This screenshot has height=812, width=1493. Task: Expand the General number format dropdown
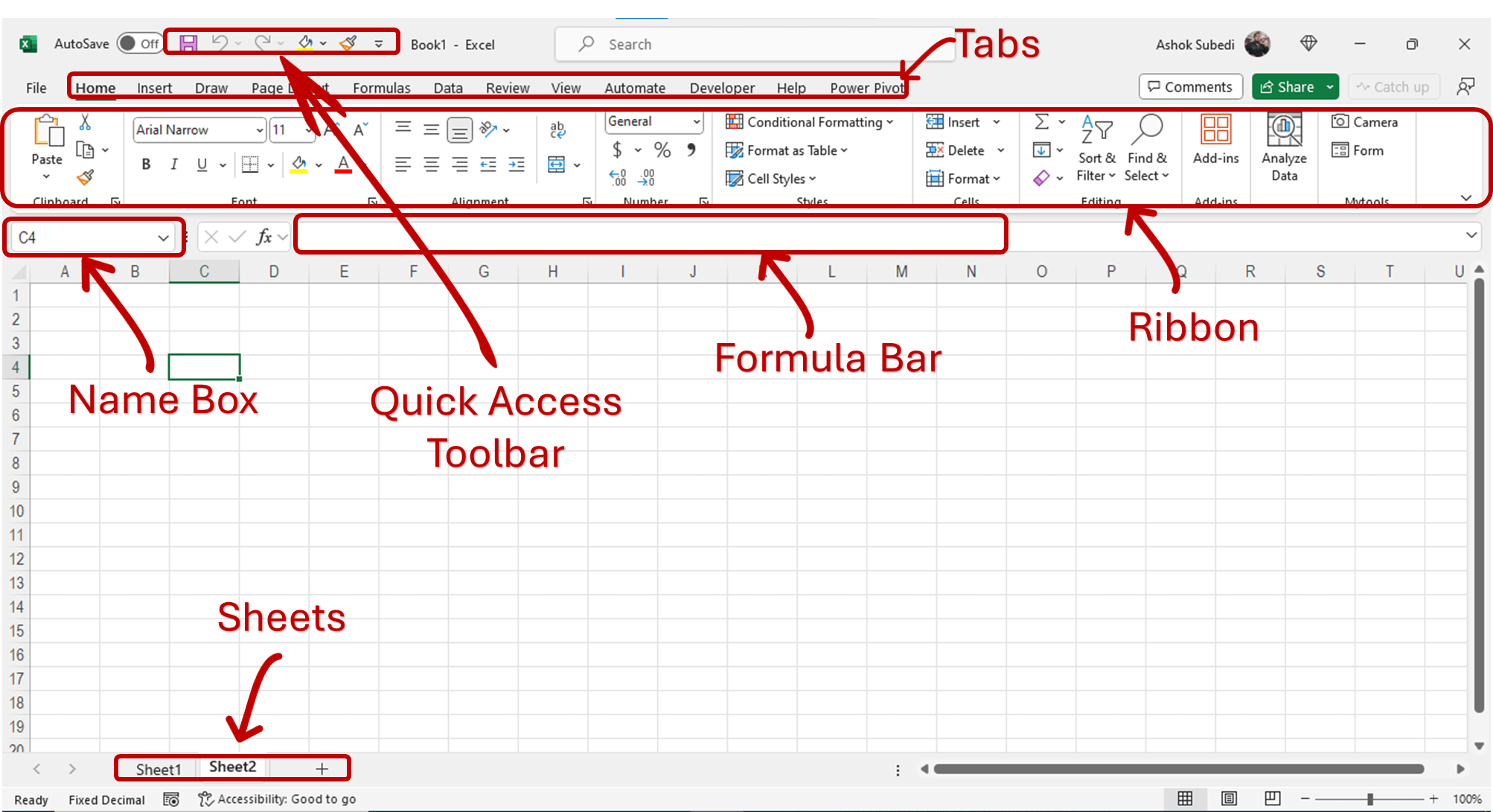696,121
